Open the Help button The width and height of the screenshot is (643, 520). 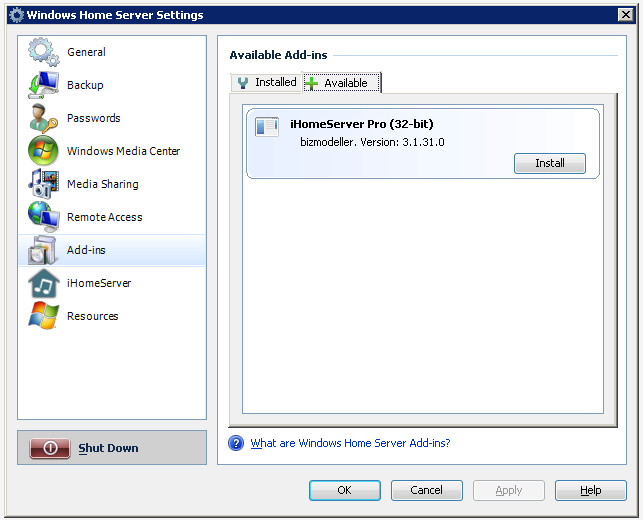591,490
